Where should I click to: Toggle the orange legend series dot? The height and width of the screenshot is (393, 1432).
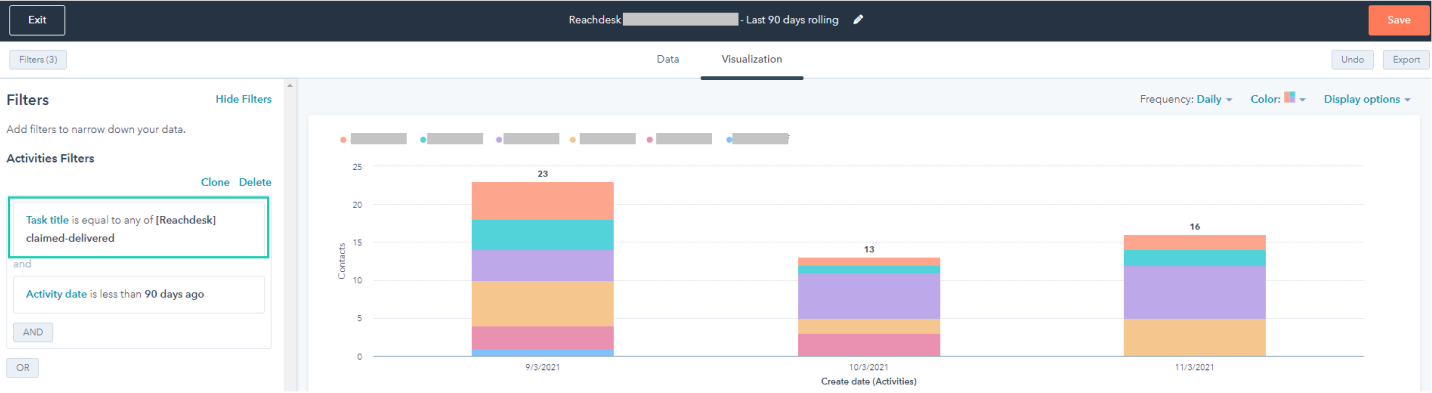[343, 140]
